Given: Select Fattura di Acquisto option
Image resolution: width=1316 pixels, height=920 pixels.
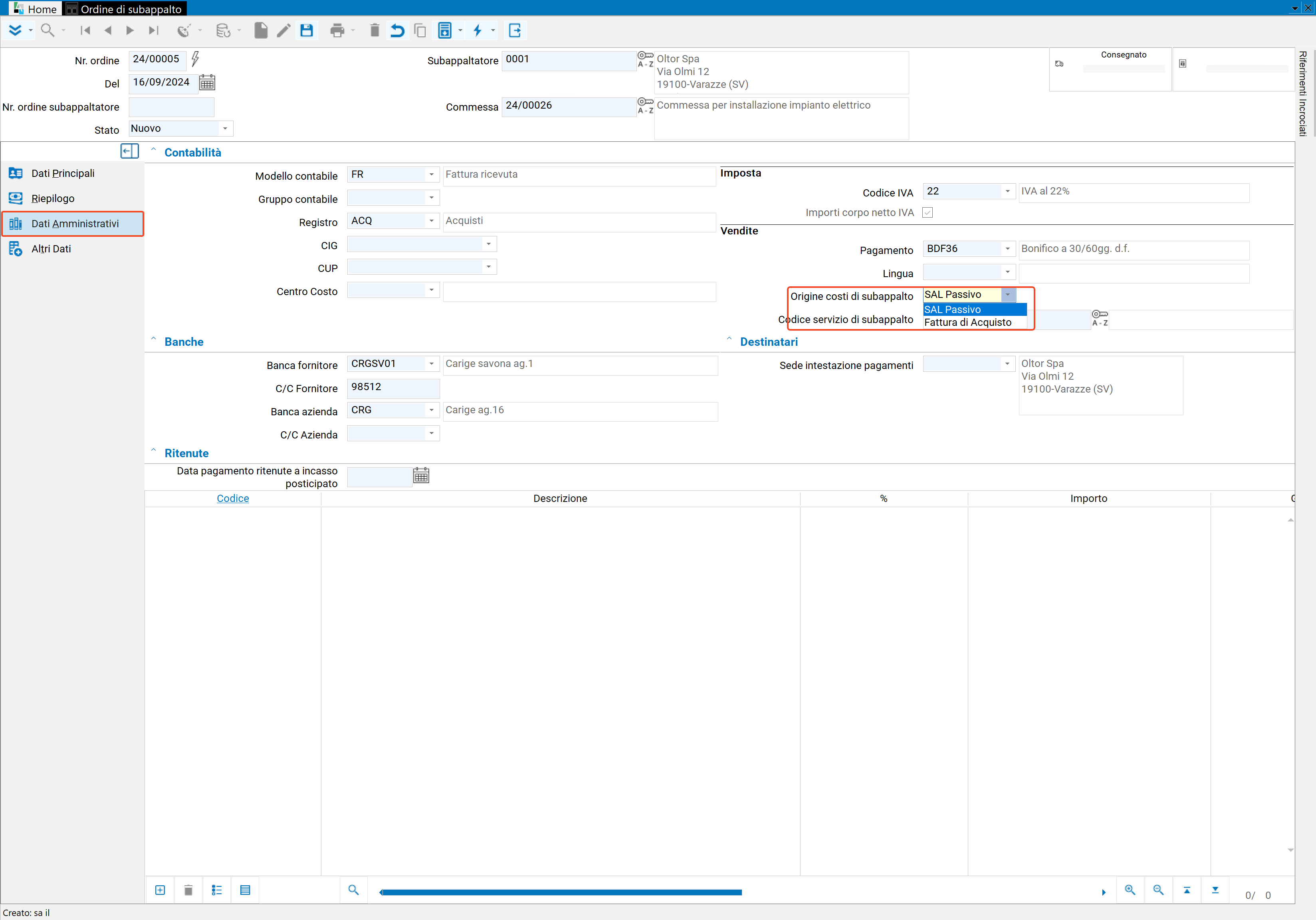Looking at the screenshot, I should click(x=974, y=323).
